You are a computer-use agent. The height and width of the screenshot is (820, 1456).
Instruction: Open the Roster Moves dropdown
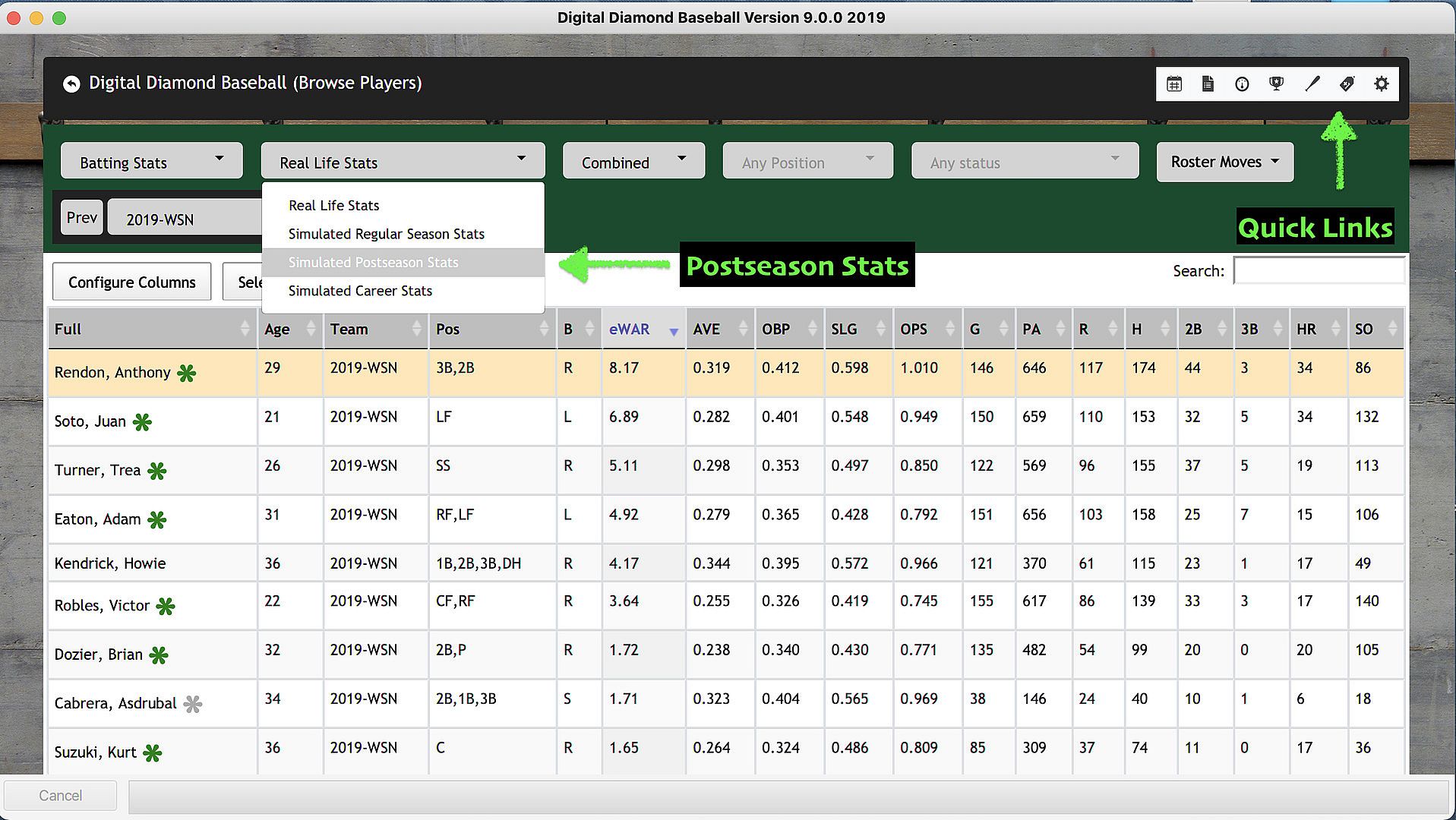(1224, 162)
